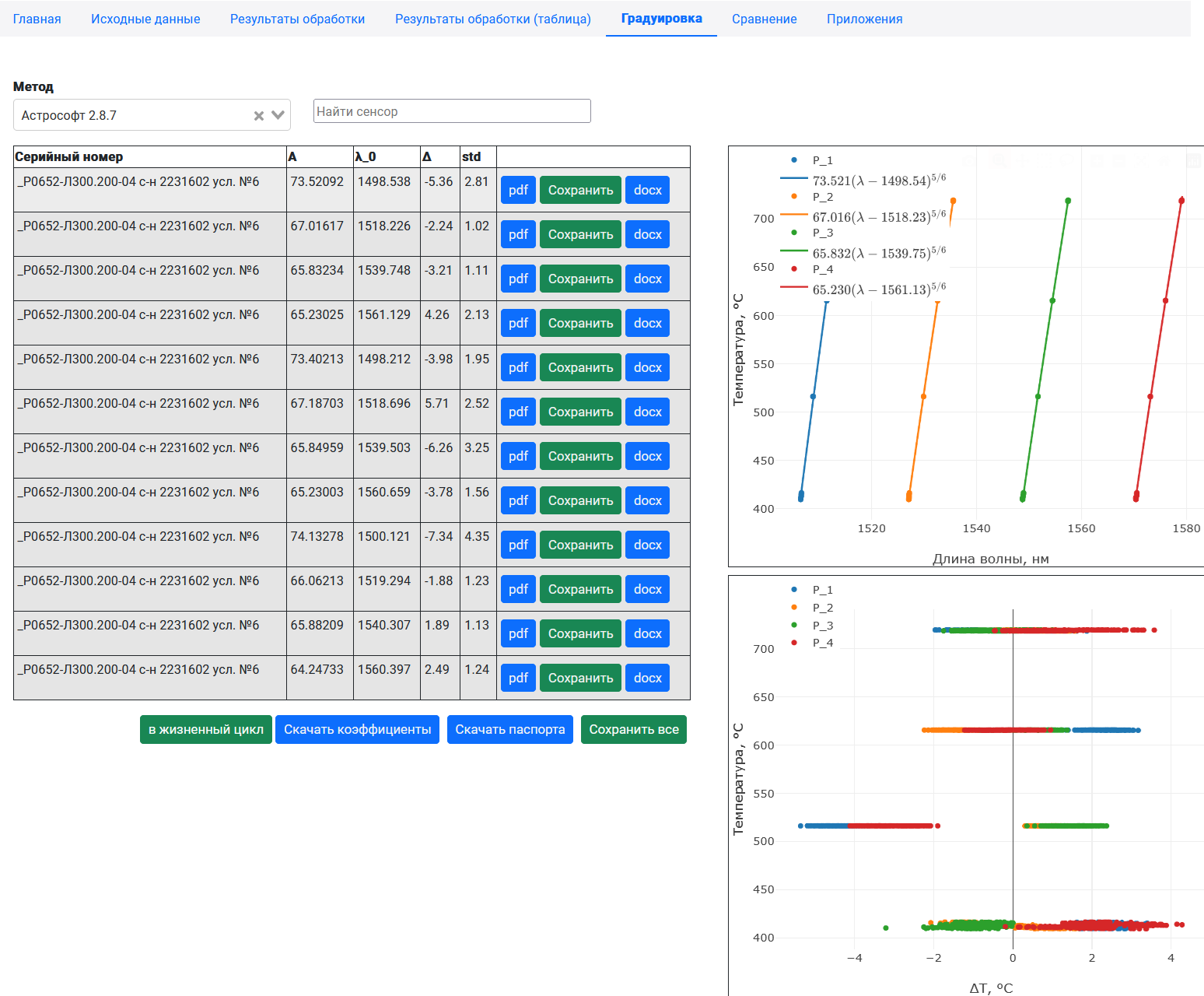Open the Главная tab
Viewport: 1204px width, 996px height.
coord(37,19)
